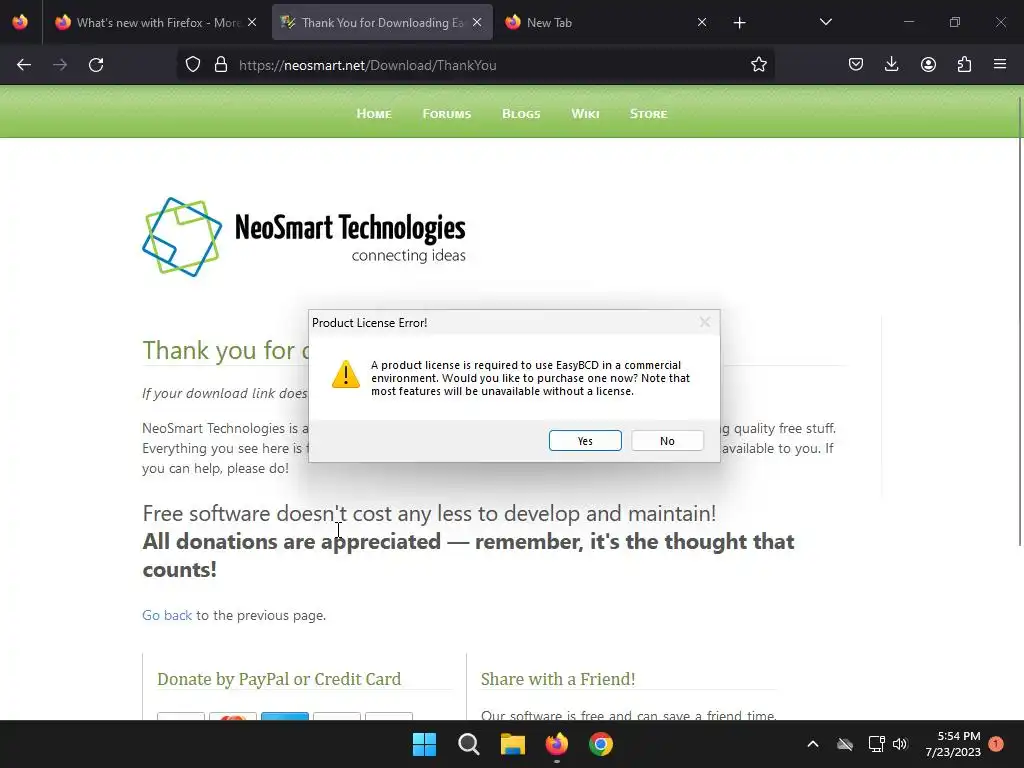The image size is (1024, 768).
Task: Click the forward navigation arrow
Action: (60, 65)
